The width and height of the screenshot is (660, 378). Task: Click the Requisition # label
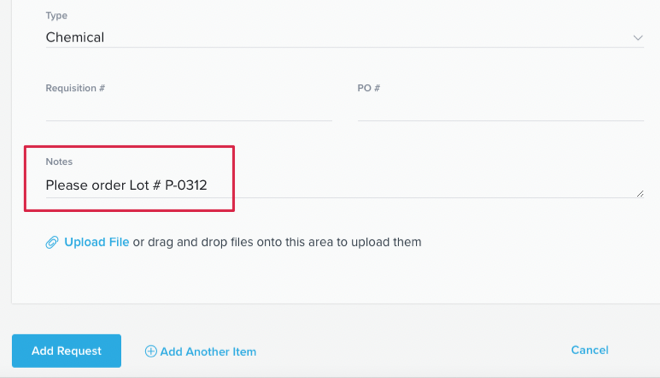tap(75, 88)
